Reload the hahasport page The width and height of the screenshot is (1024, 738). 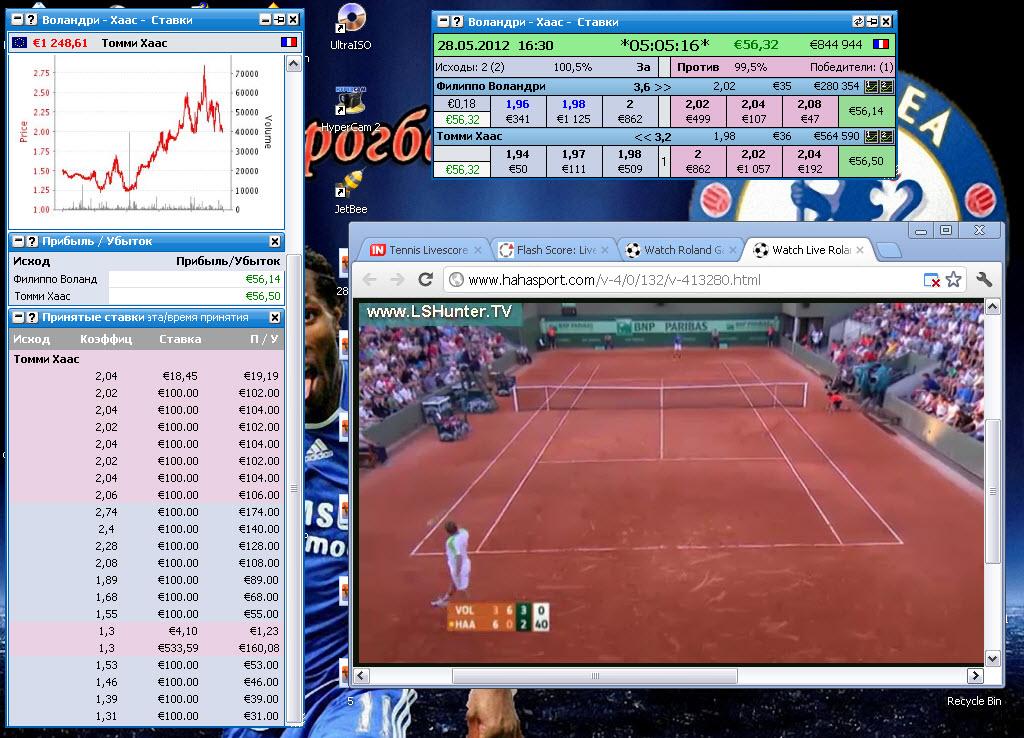tap(426, 280)
